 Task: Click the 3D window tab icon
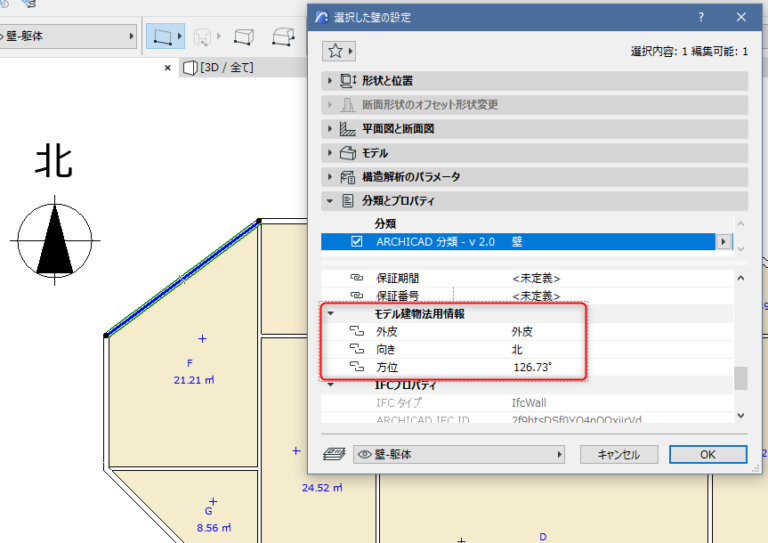190,68
